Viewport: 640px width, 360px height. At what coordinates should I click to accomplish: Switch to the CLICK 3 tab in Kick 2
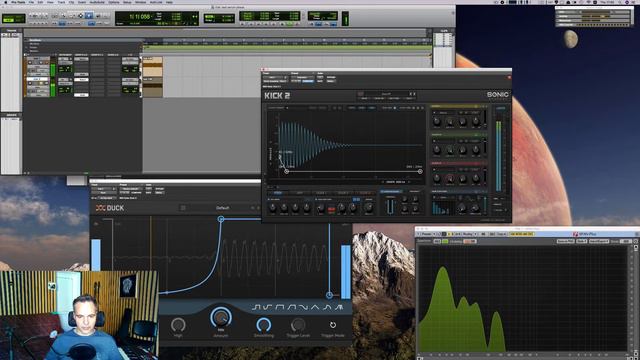[364, 193]
